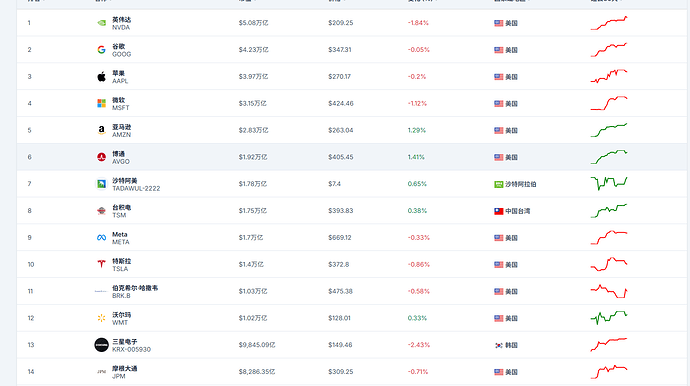
Task: Open the BRK.B company link
Action: 135,291
